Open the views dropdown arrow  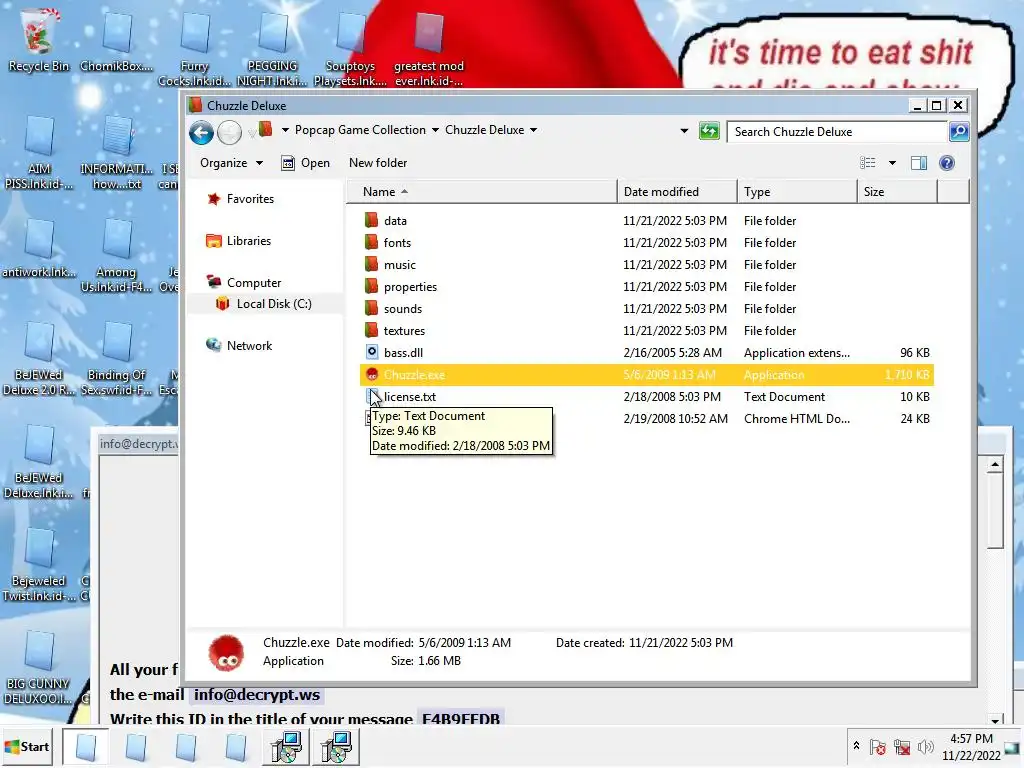(892, 163)
